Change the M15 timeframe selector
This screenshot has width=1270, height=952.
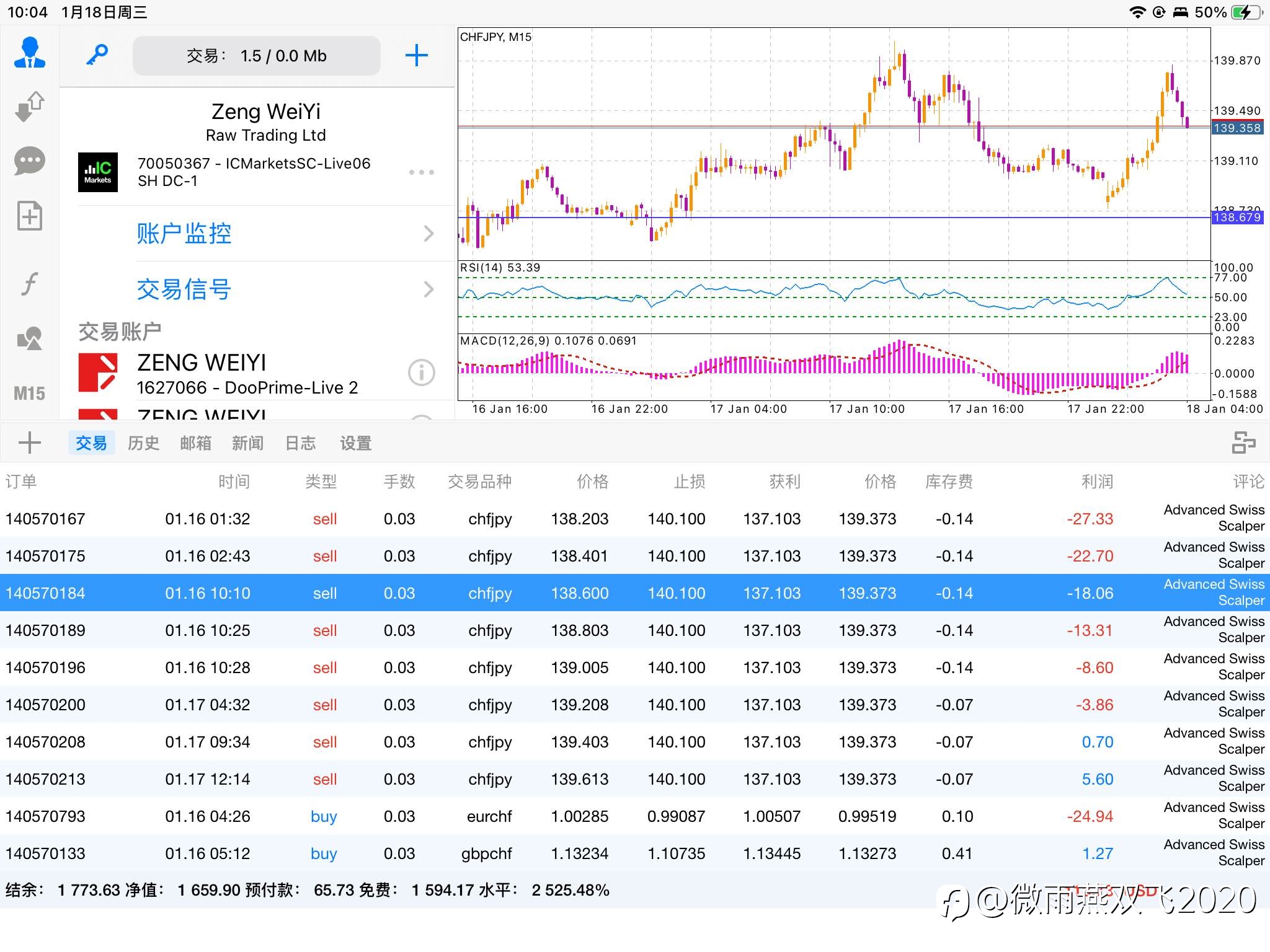click(29, 394)
